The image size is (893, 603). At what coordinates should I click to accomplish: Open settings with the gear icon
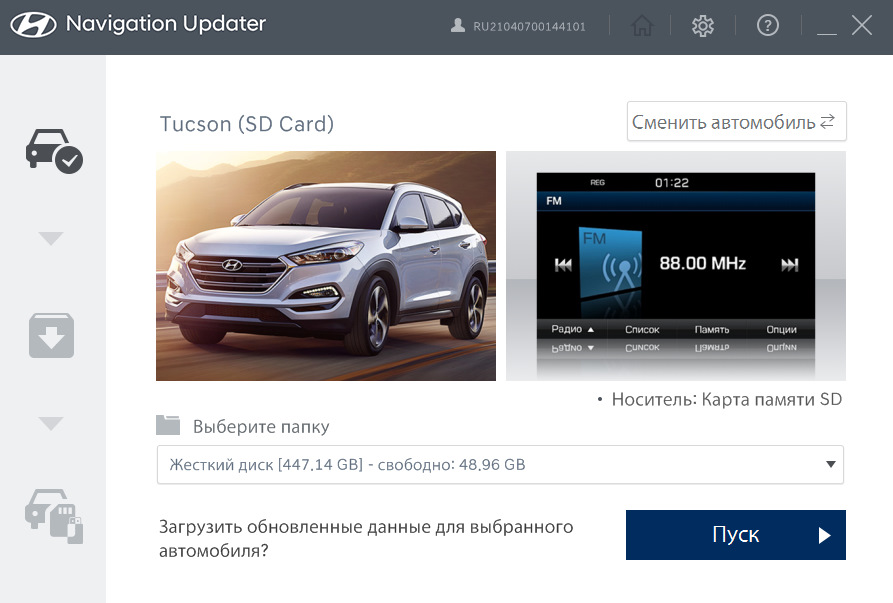point(703,26)
